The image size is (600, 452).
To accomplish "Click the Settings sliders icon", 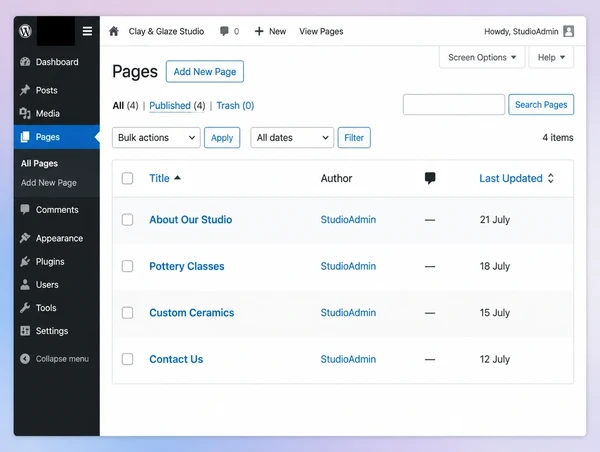I will click(x=25, y=331).
